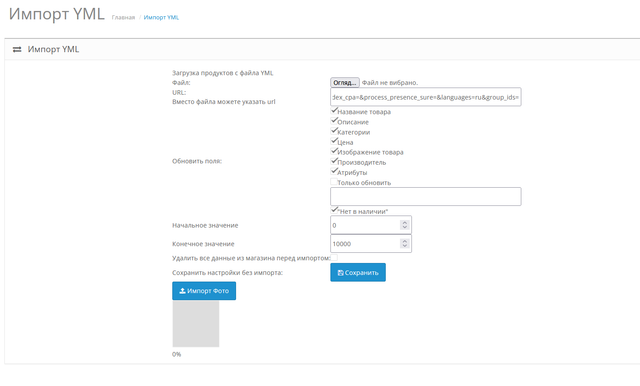640x386 pixels.
Task: Uncheck the Описание checkbox
Action: pos(334,120)
